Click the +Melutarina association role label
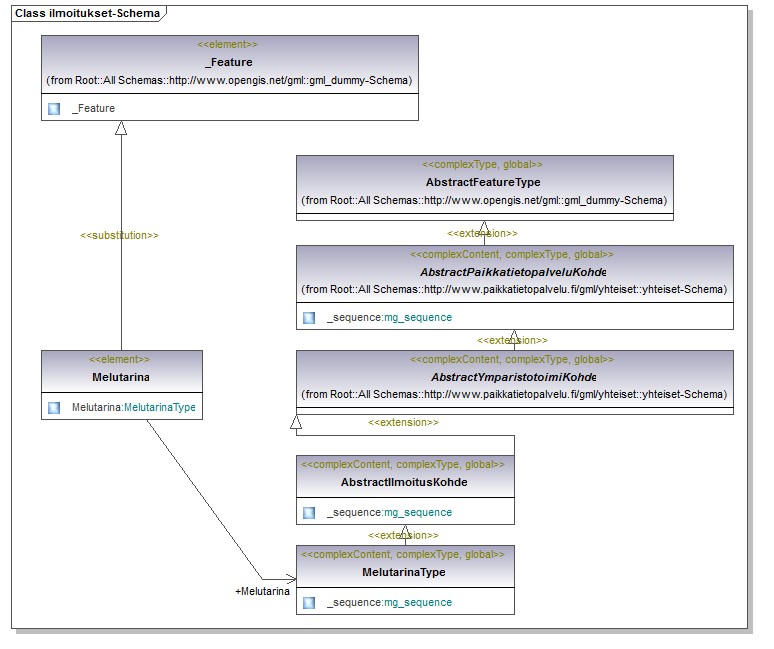Viewport: 774px width, 649px height. (x=263, y=592)
